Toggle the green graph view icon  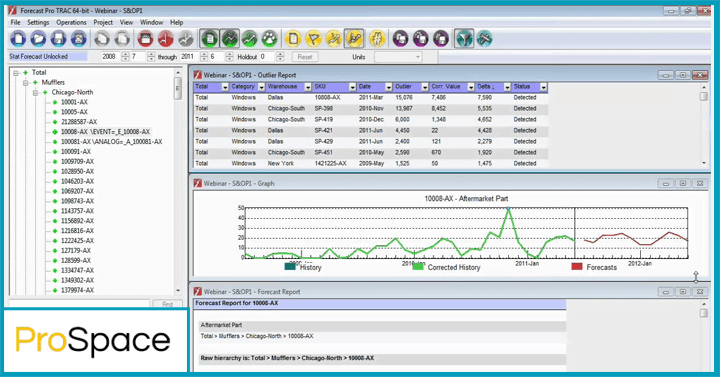coord(230,39)
